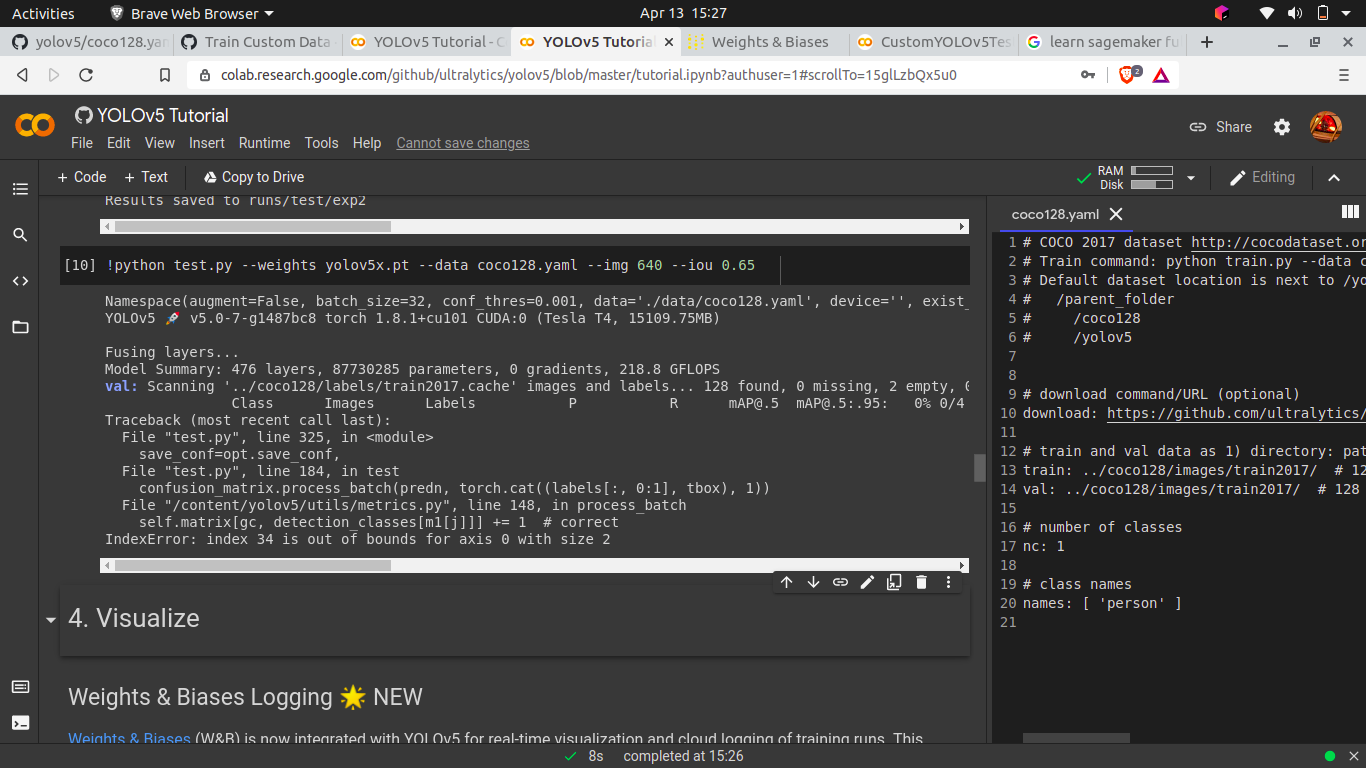1366x768 pixels.
Task: Open the Tools menu
Action: click(x=321, y=143)
